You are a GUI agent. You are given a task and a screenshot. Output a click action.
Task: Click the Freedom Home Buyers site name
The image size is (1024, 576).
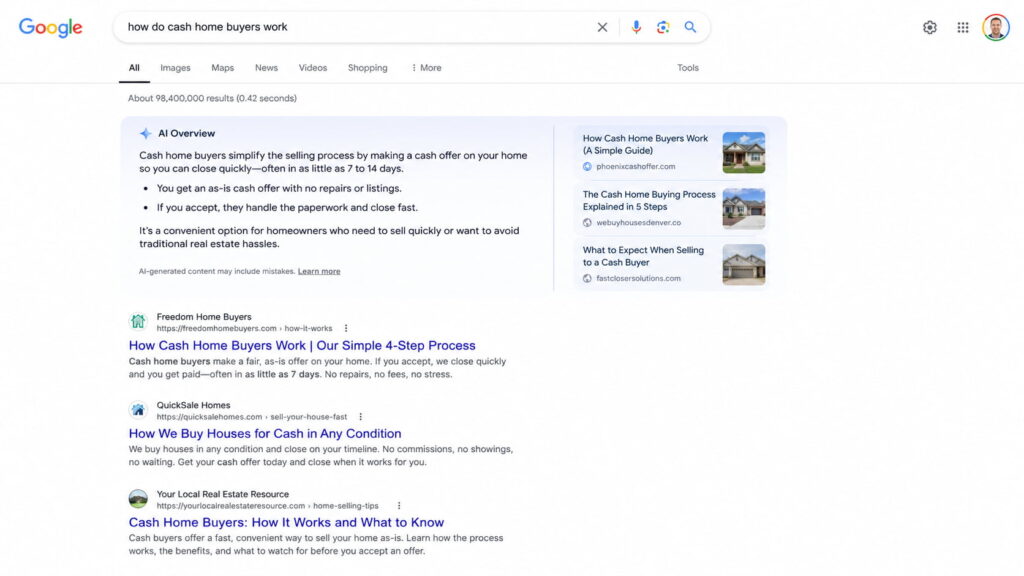pyautogui.click(x=204, y=317)
